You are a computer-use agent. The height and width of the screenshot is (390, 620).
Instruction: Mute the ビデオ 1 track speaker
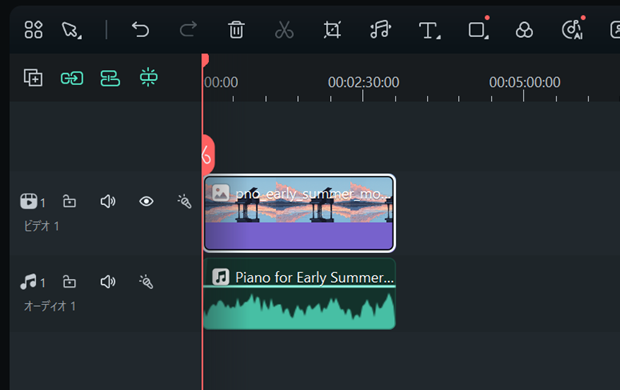pyautogui.click(x=108, y=202)
